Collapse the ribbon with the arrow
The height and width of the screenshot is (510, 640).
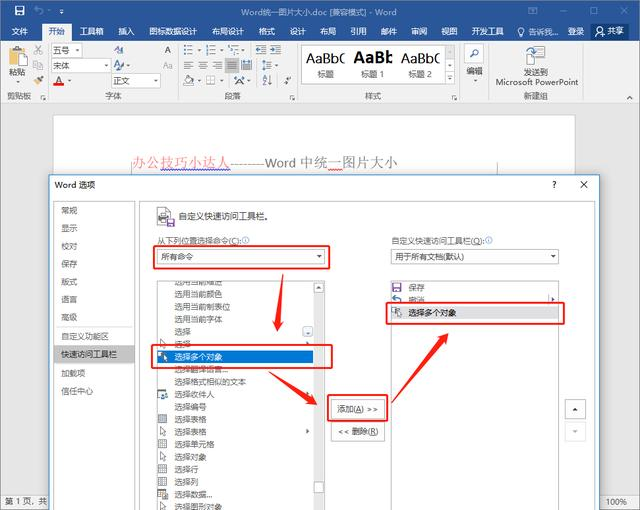pos(629,98)
